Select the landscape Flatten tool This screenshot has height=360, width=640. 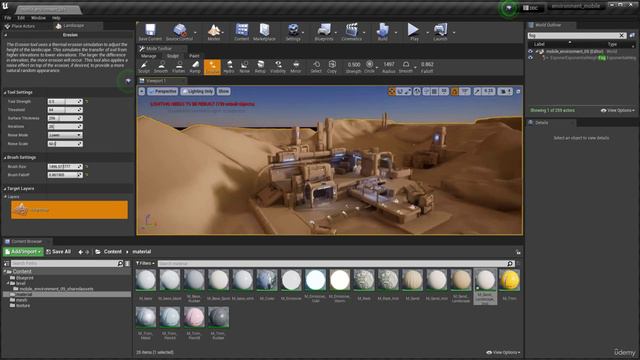pos(178,67)
